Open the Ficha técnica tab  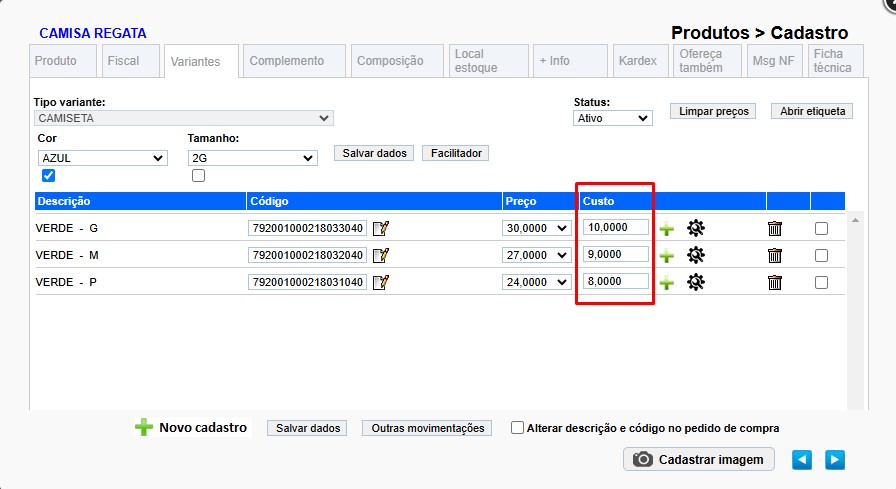[x=836, y=61]
